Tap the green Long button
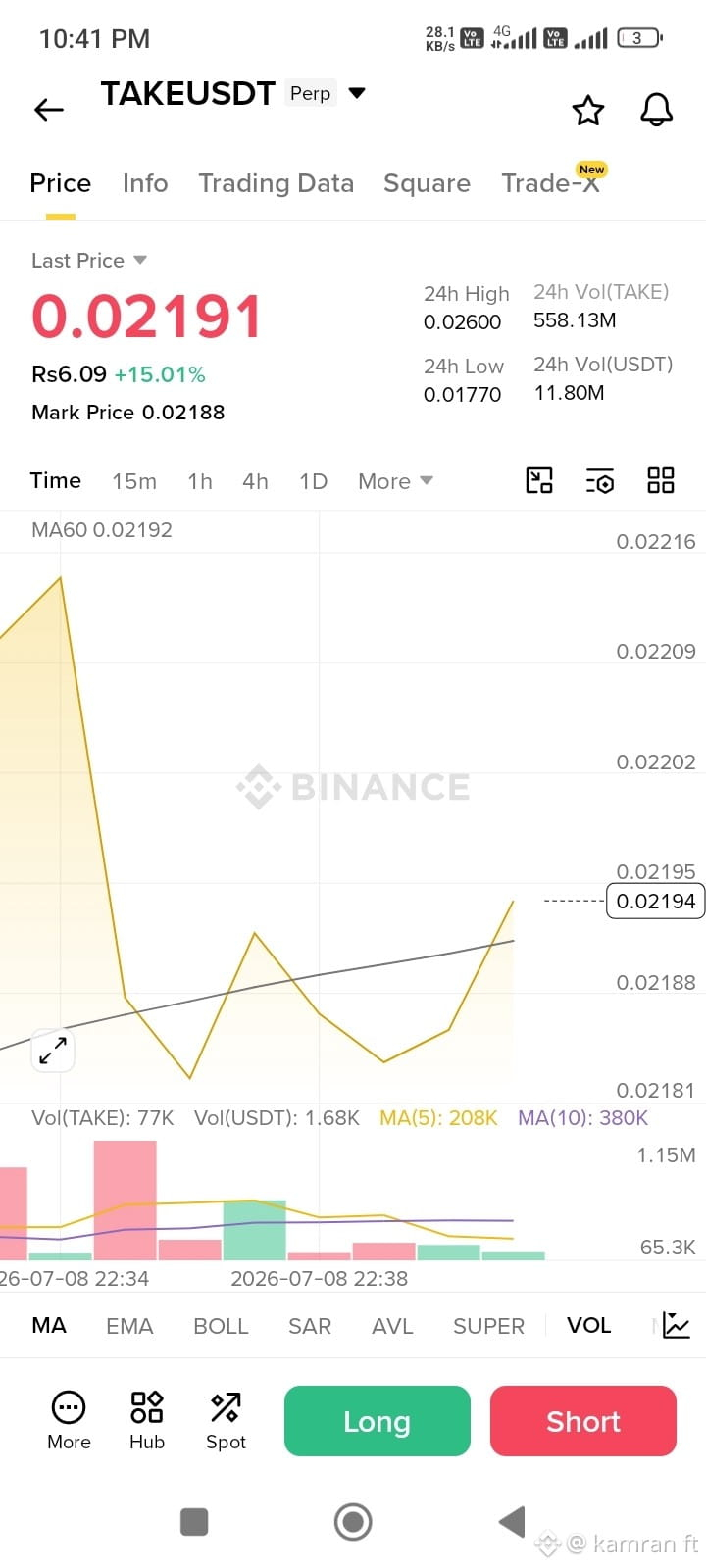 pyautogui.click(x=378, y=1421)
